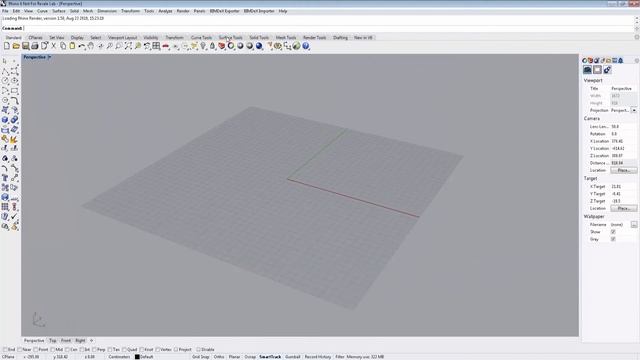The image size is (640, 360).
Task: Toggle Osnap in the status bar
Action: tap(250, 357)
